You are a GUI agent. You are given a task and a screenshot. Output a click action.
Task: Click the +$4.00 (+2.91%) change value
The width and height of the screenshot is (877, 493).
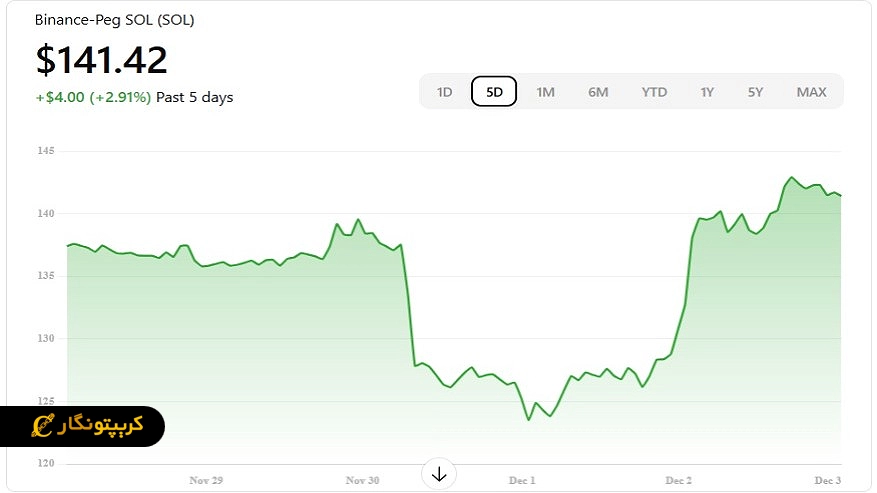click(93, 97)
